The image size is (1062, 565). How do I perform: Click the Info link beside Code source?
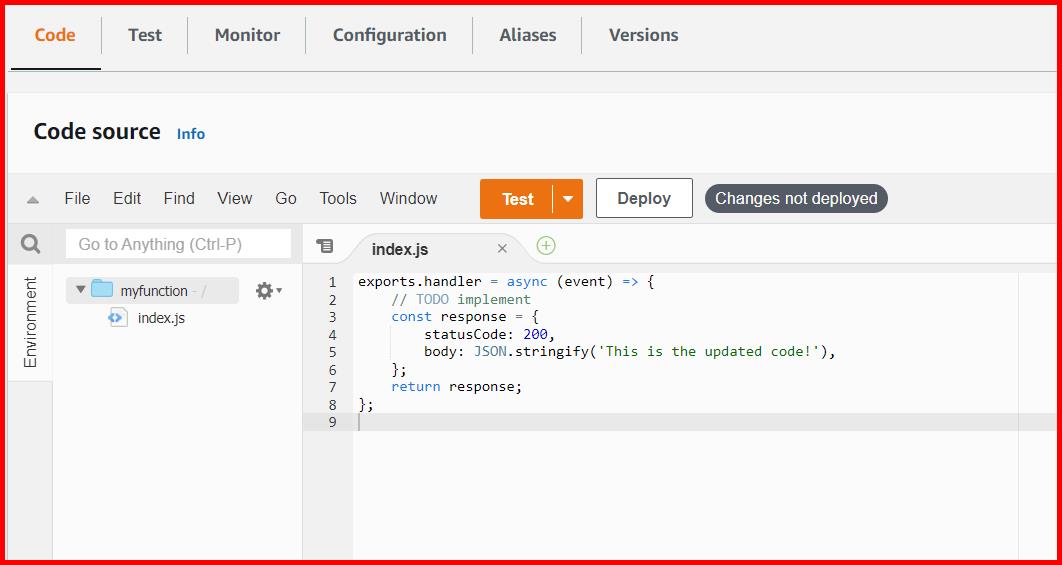pyautogui.click(x=191, y=134)
